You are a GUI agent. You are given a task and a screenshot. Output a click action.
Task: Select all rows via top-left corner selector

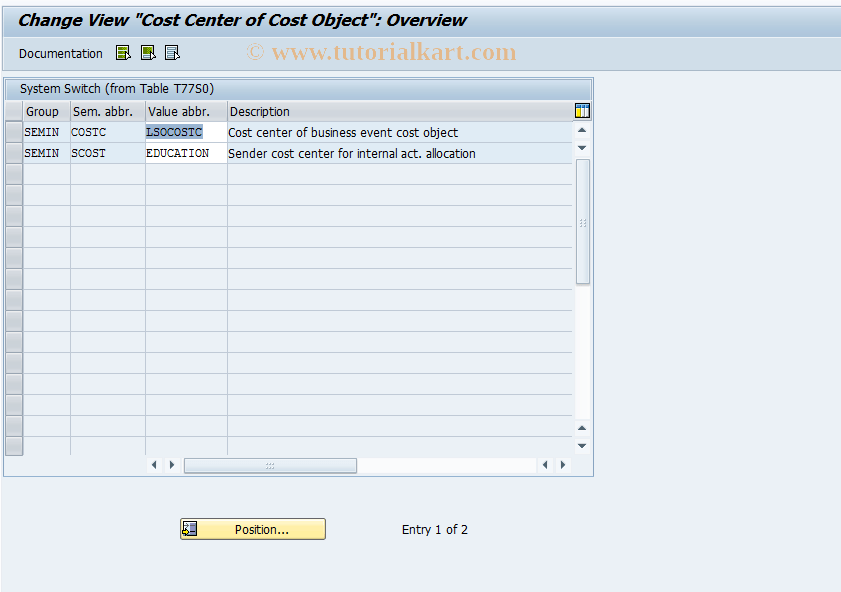(13, 111)
